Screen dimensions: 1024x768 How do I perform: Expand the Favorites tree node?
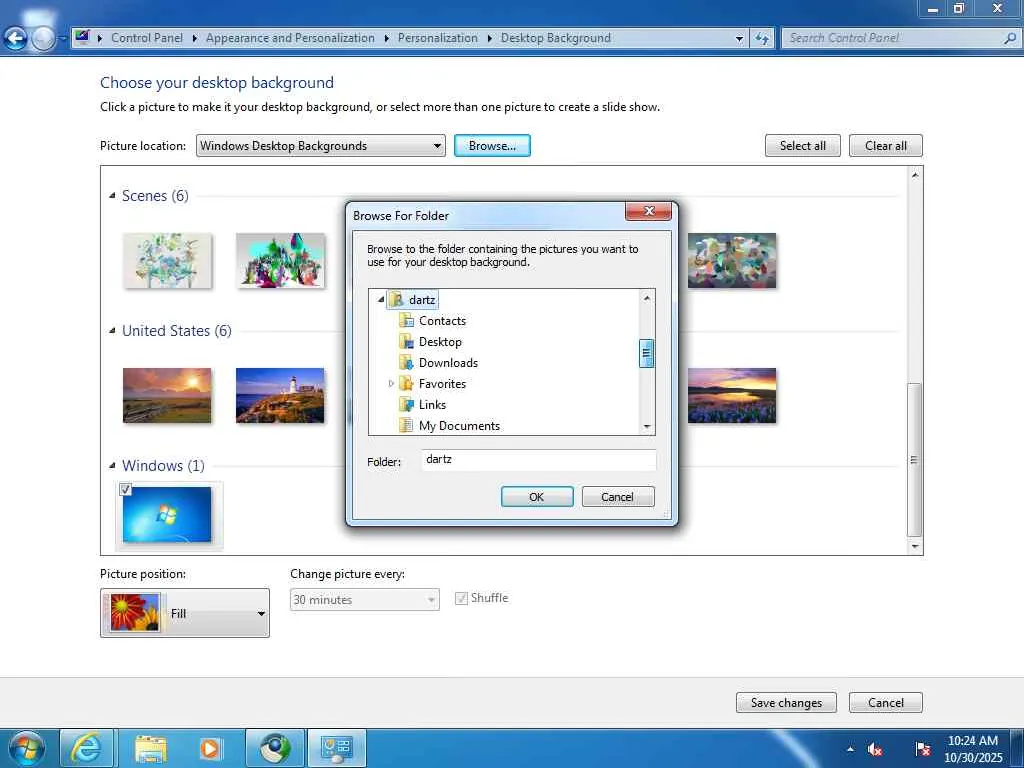(391, 383)
